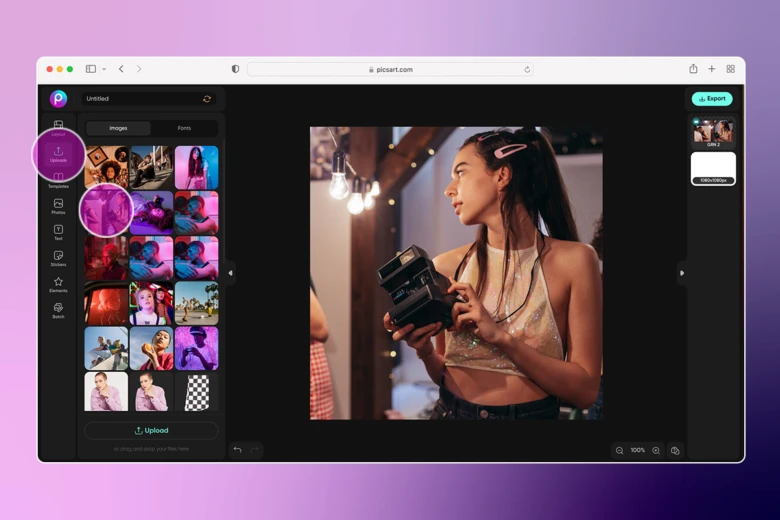
Task: Open the Elements panel
Action: [x=58, y=284]
